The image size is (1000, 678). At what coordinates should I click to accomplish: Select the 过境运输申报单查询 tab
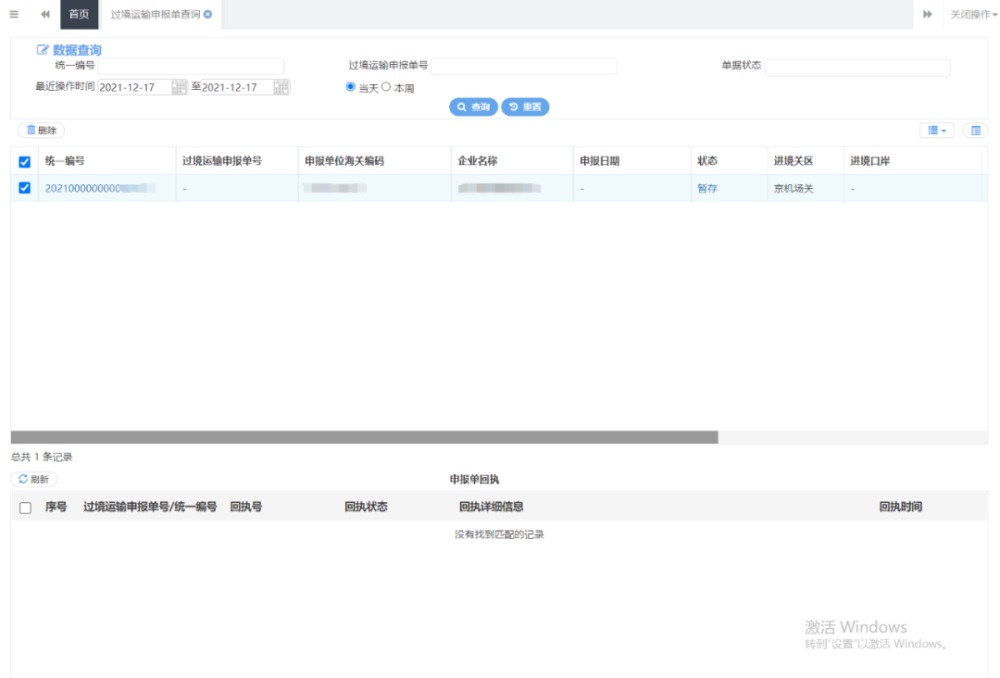pos(155,14)
